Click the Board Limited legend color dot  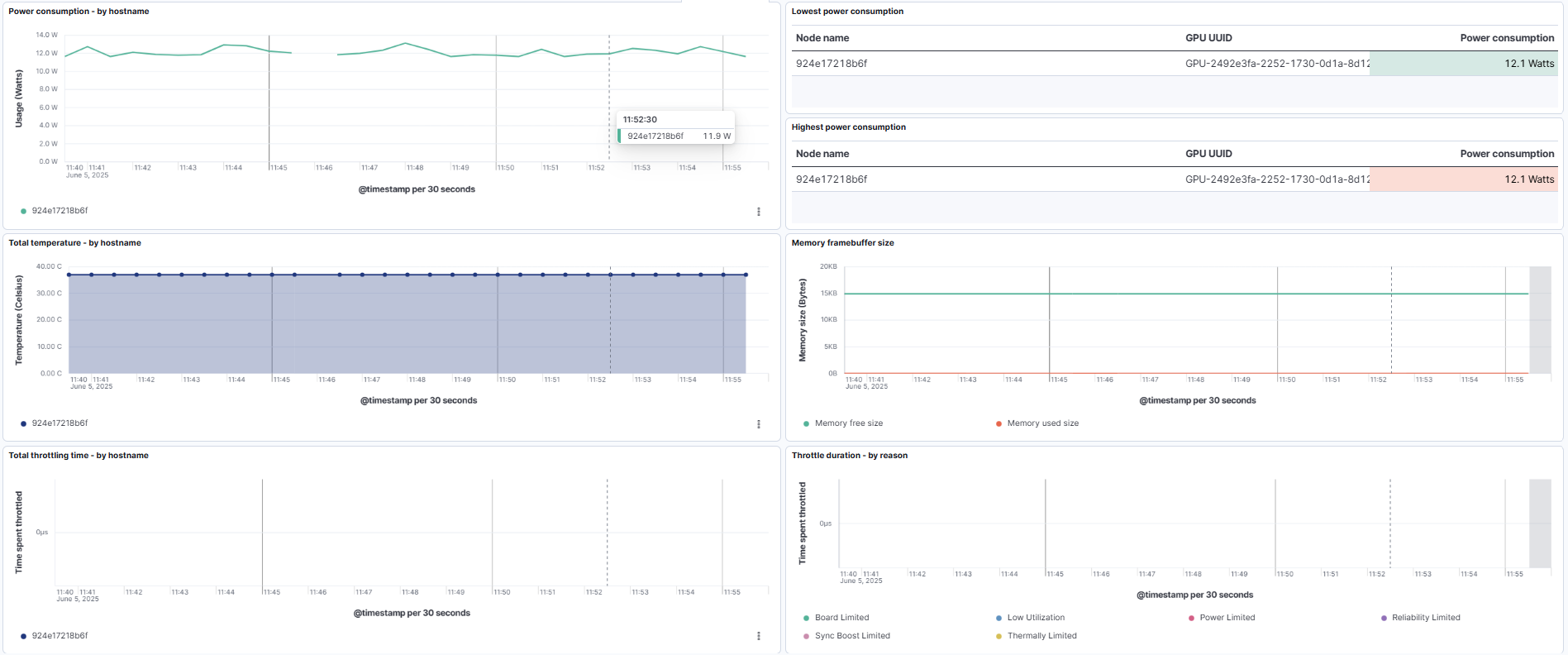coord(806,618)
